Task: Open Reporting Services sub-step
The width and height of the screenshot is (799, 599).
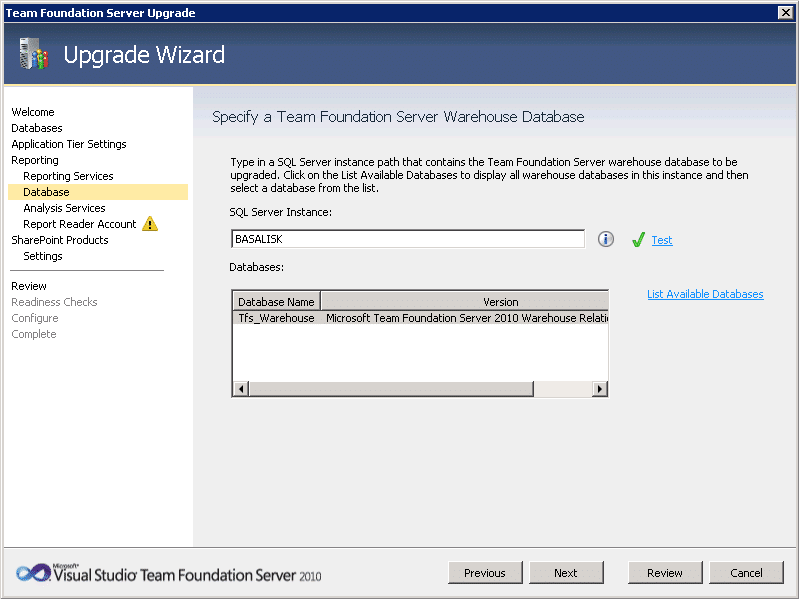Action: tap(68, 176)
